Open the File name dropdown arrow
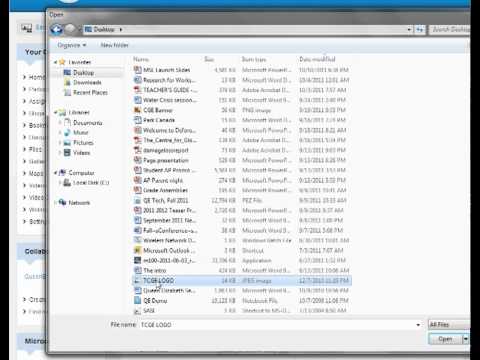The height and width of the screenshot is (360, 480). pos(418,325)
